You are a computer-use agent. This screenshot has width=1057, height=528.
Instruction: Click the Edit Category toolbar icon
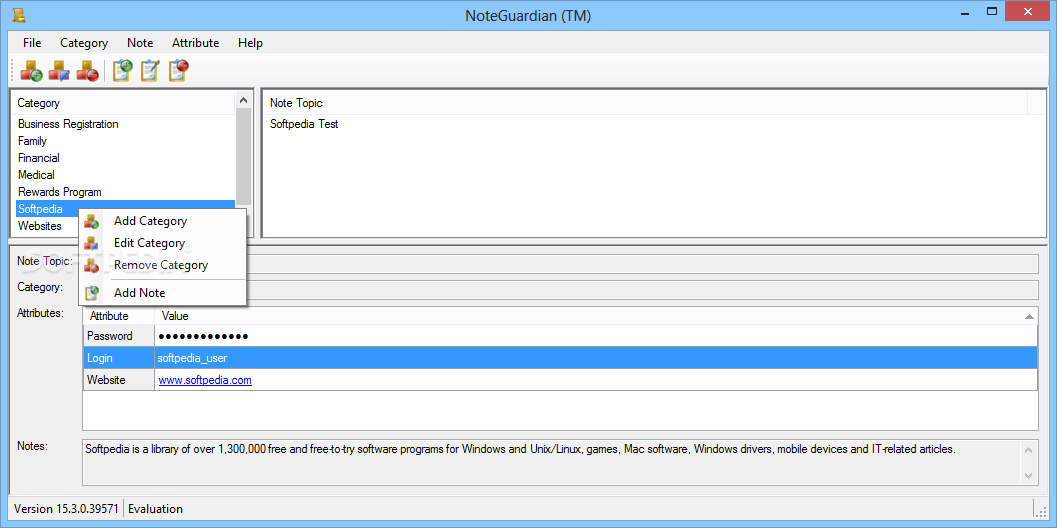pyautogui.click(x=59, y=70)
